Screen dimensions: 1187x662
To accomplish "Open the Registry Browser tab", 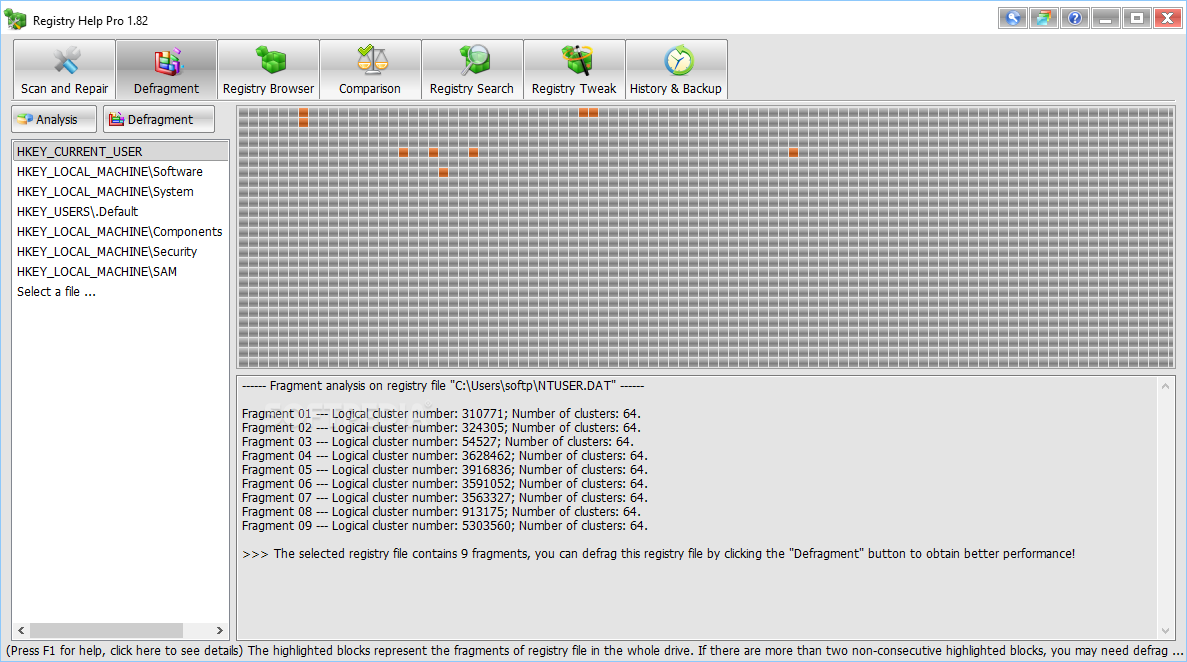I will (x=268, y=70).
